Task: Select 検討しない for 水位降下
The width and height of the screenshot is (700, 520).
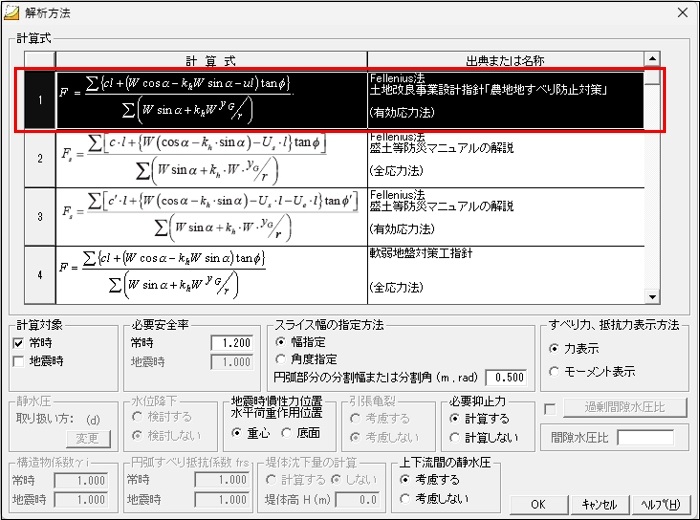Action: point(137,435)
